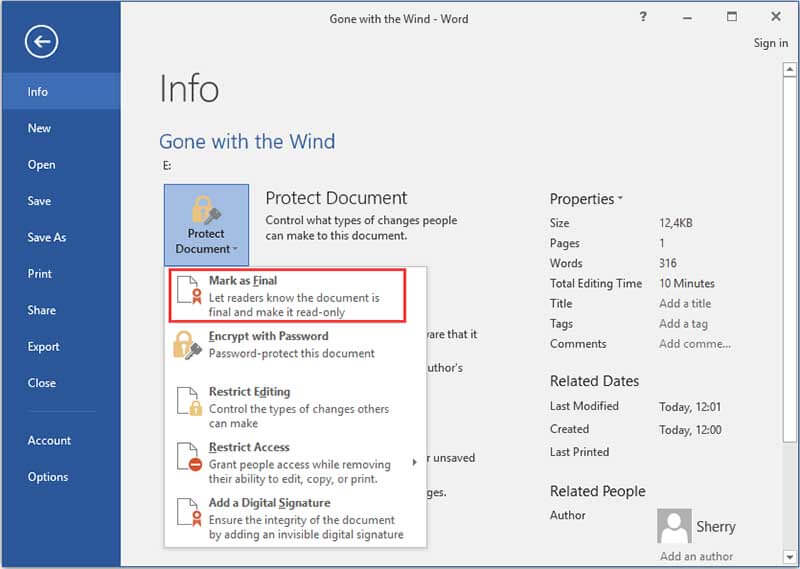Open Word Help question mark
The height and width of the screenshot is (569, 800).
click(x=643, y=17)
